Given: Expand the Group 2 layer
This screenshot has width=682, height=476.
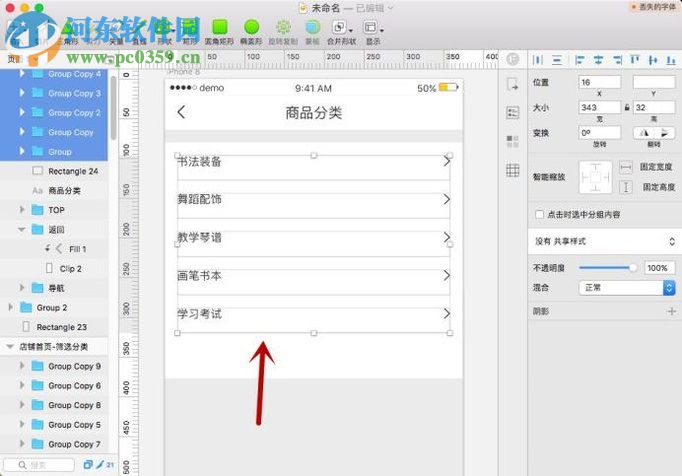Looking at the screenshot, I should pyautogui.click(x=10, y=307).
